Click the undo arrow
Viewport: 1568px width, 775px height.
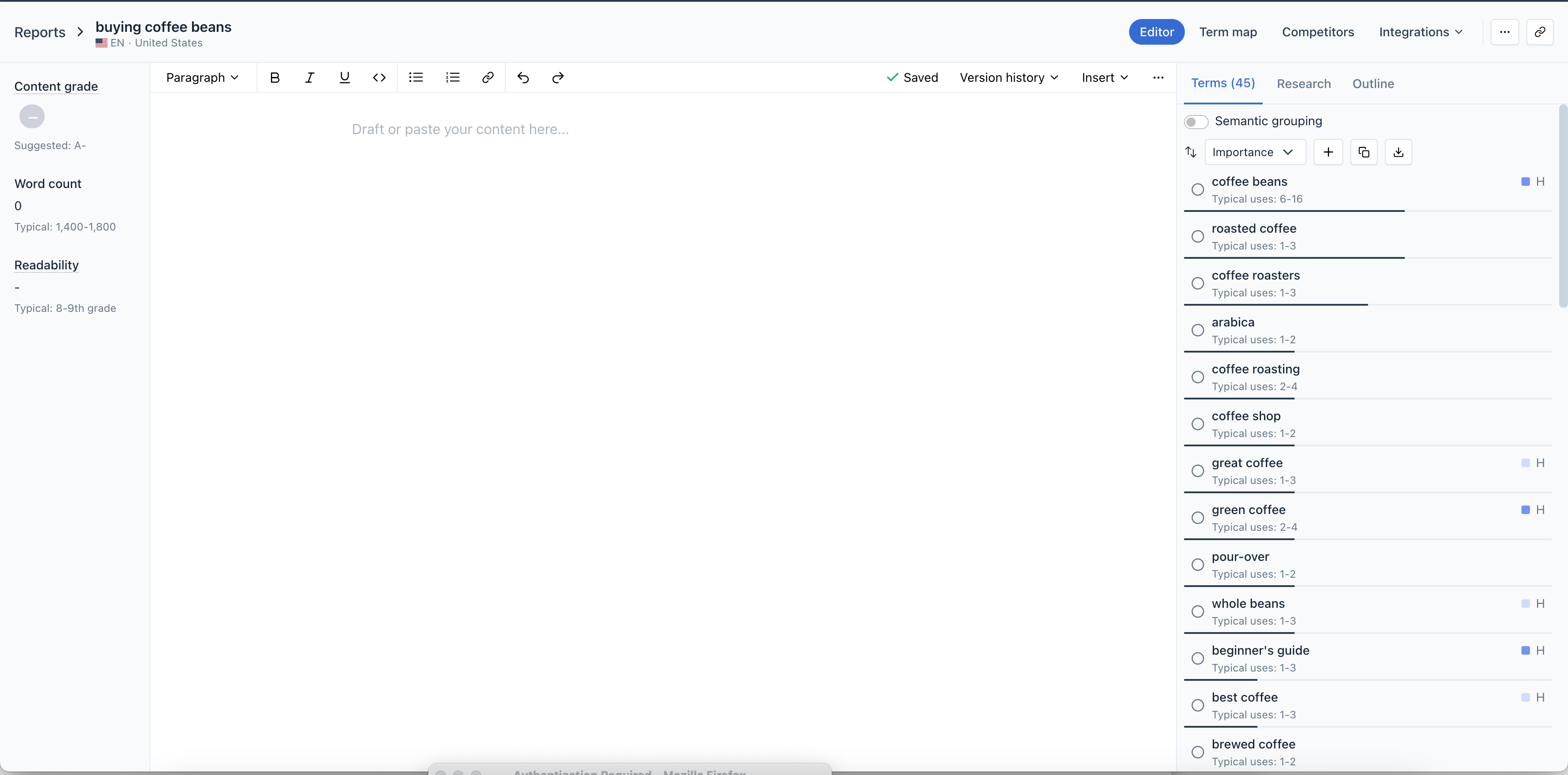tap(523, 77)
